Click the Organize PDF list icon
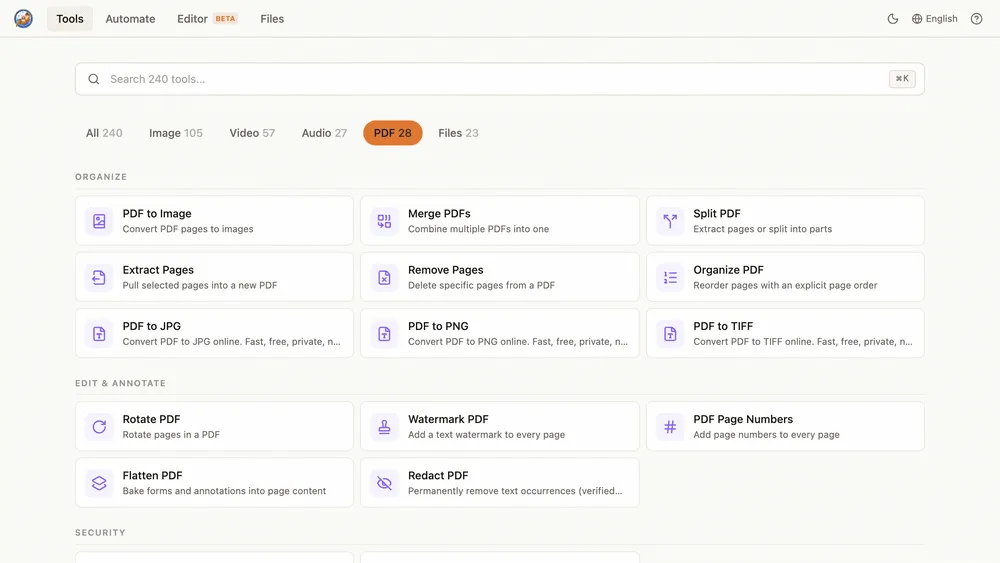 pos(670,277)
